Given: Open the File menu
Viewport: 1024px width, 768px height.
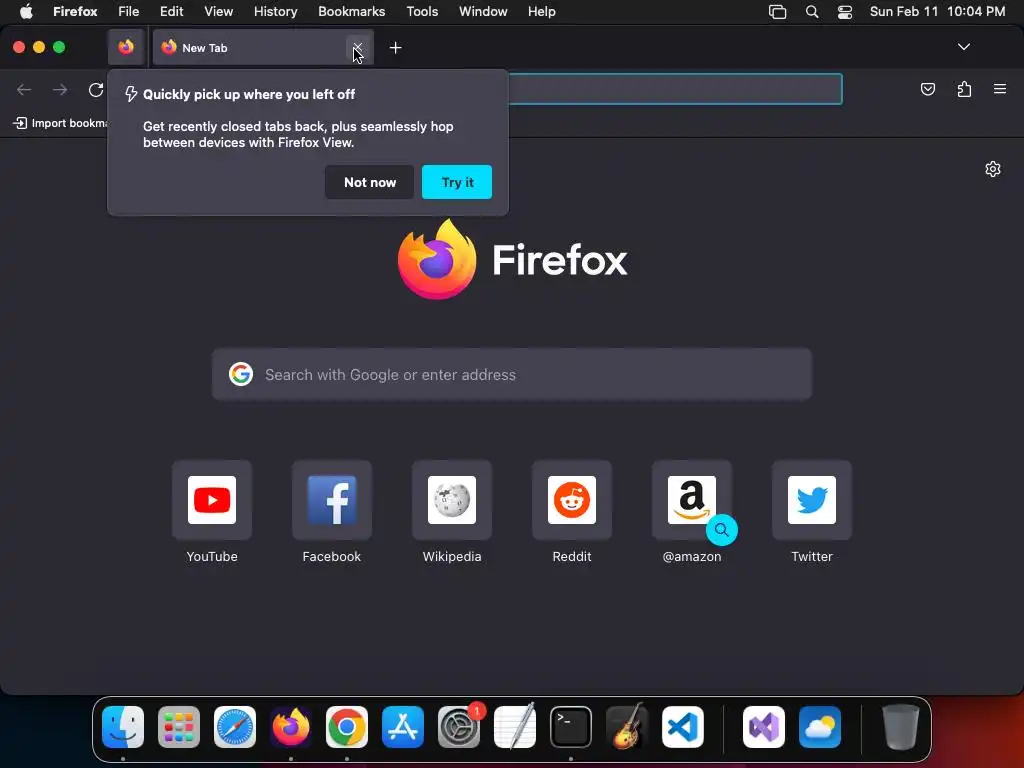Looking at the screenshot, I should (x=129, y=12).
